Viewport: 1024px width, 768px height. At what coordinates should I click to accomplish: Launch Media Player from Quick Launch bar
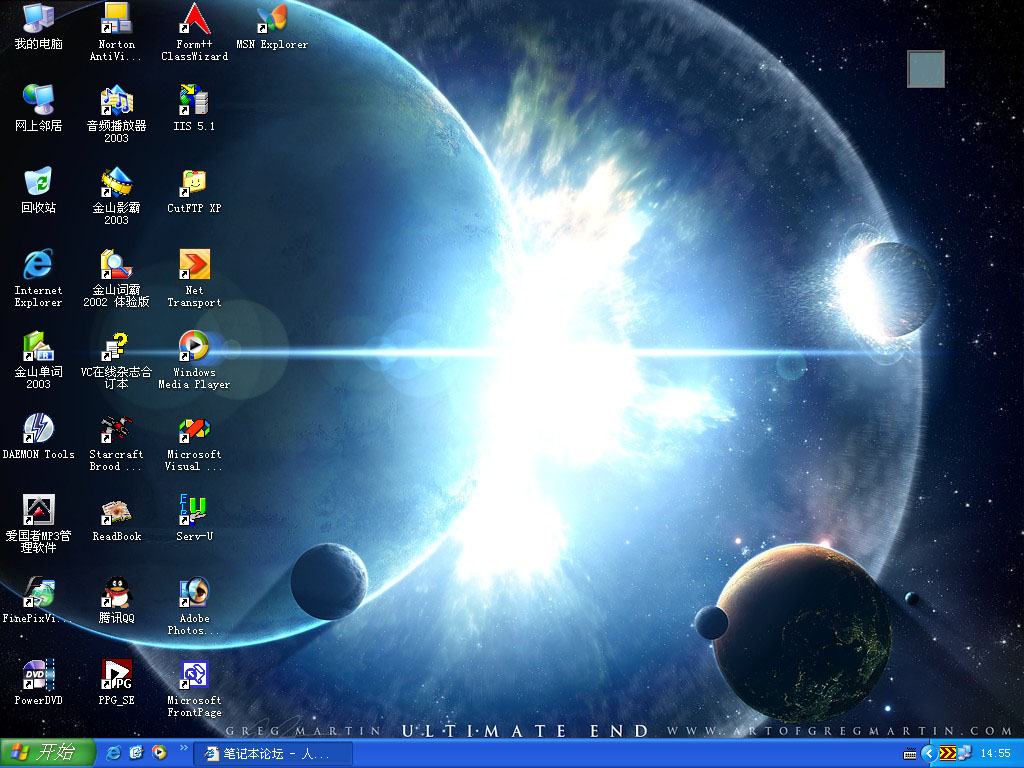[x=159, y=753]
